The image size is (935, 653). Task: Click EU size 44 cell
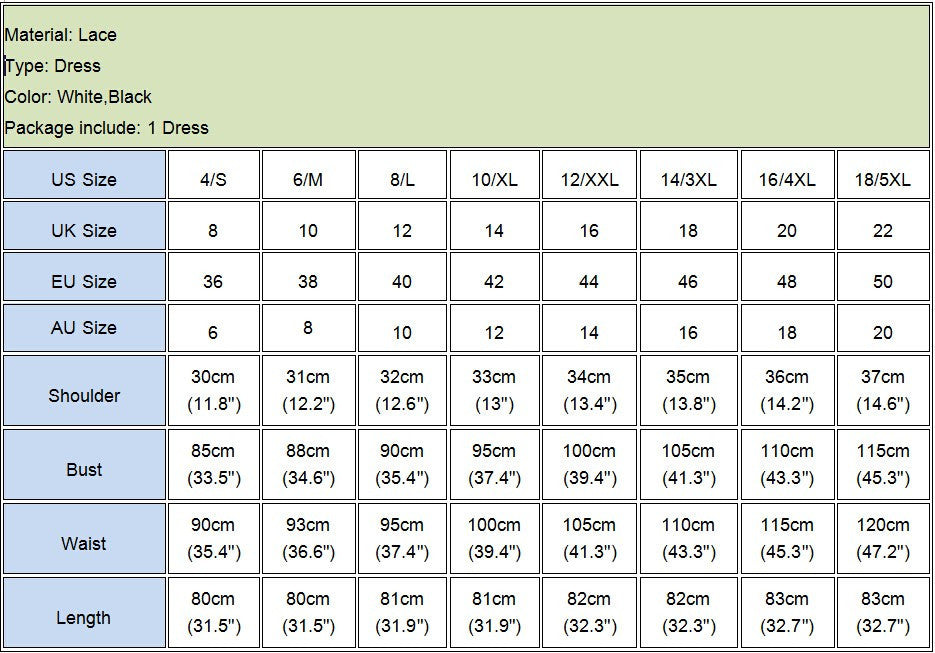point(589,282)
